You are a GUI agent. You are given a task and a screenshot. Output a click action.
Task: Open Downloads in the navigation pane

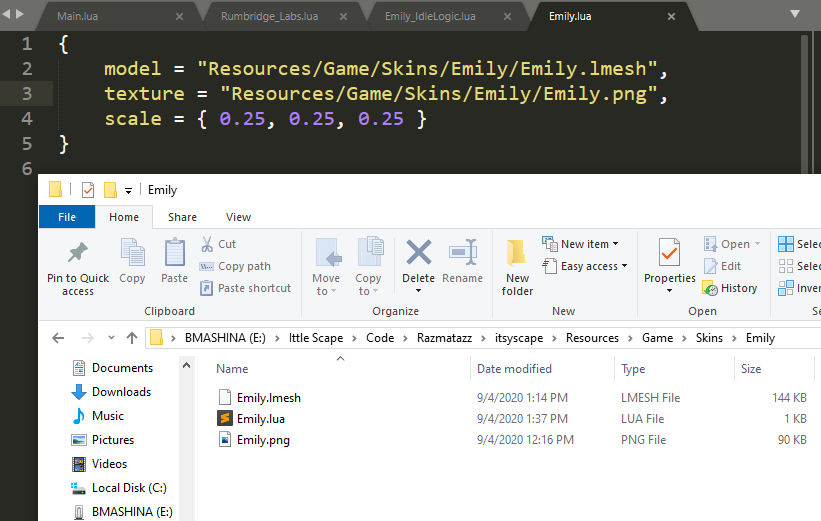coord(121,392)
